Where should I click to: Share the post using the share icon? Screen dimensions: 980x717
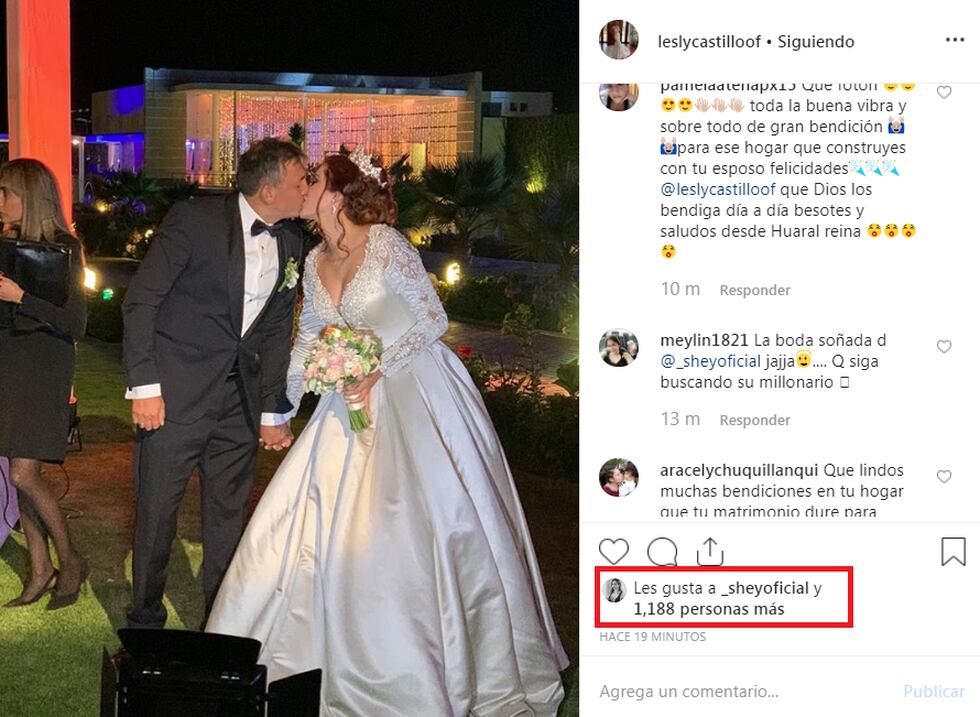coord(710,551)
